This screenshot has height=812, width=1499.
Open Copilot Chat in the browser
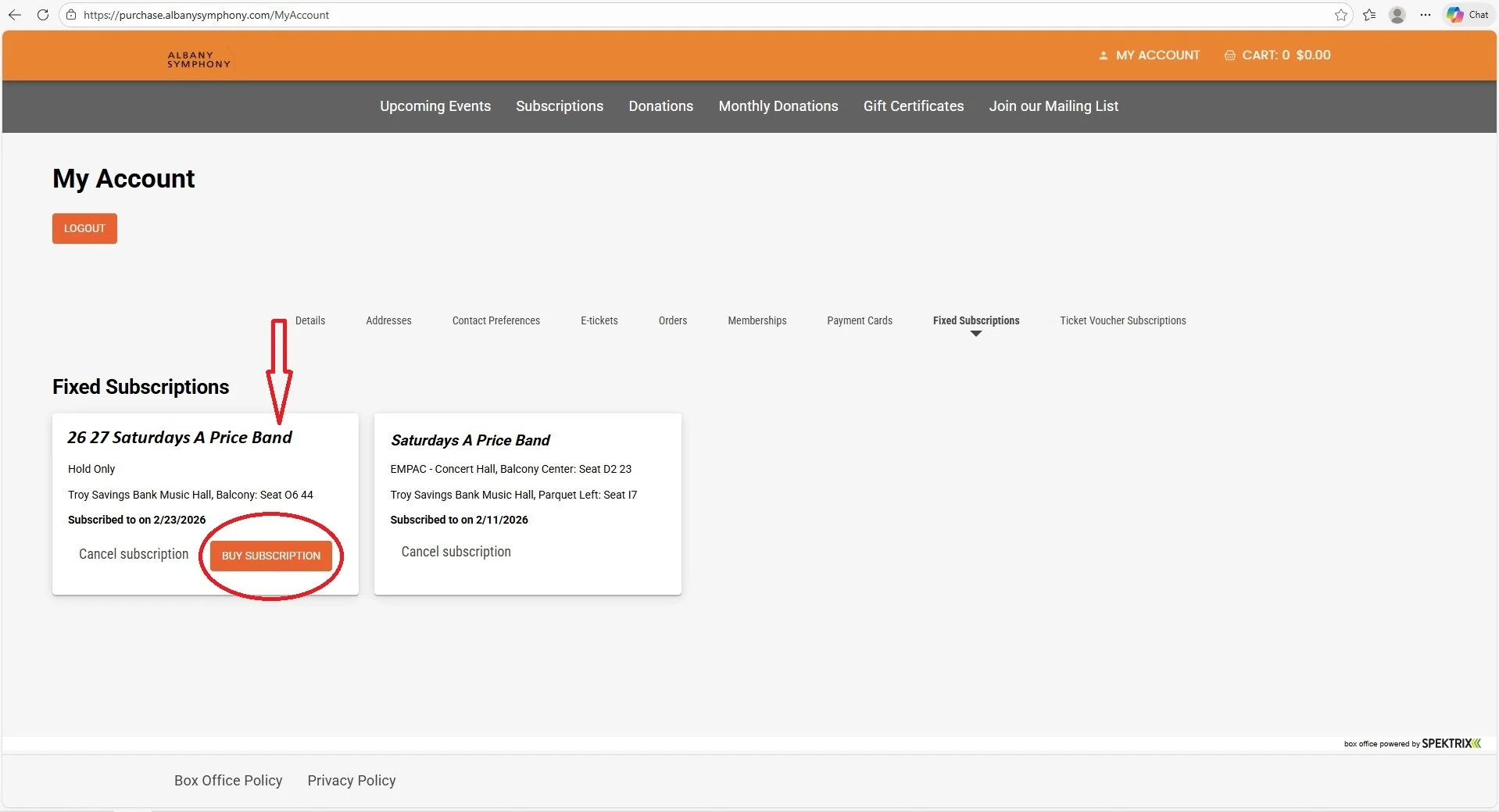pos(1468,15)
